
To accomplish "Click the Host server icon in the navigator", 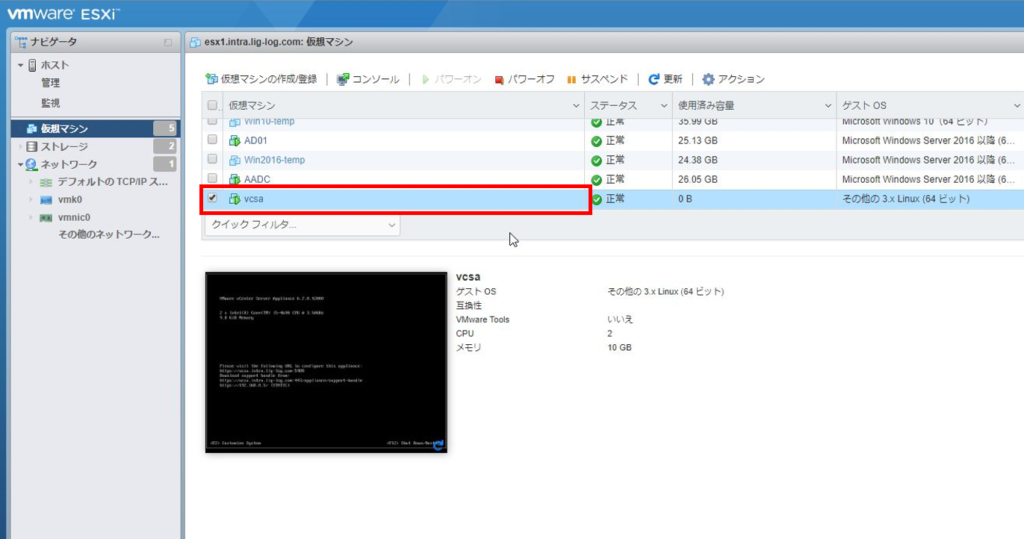I will pos(32,65).
